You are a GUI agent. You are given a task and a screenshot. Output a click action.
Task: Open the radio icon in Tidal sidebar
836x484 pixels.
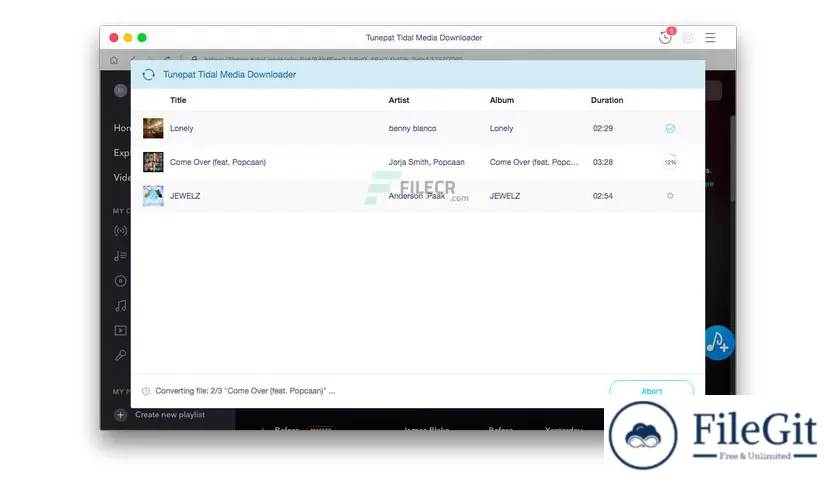click(x=120, y=231)
